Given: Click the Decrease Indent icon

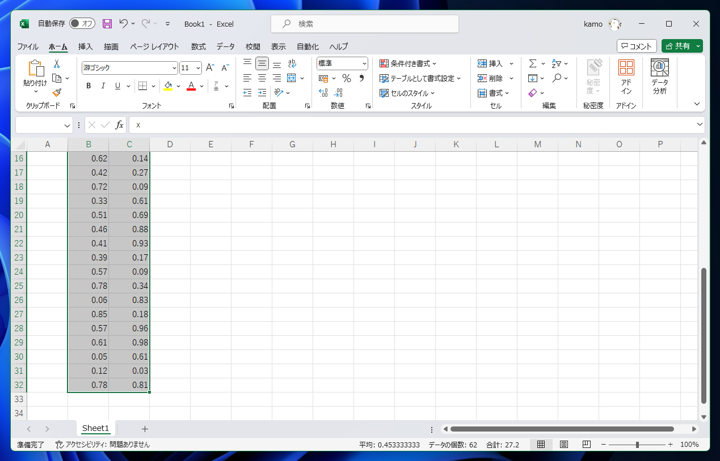Looking at the screenshot, I should click(x=247, y=93).
